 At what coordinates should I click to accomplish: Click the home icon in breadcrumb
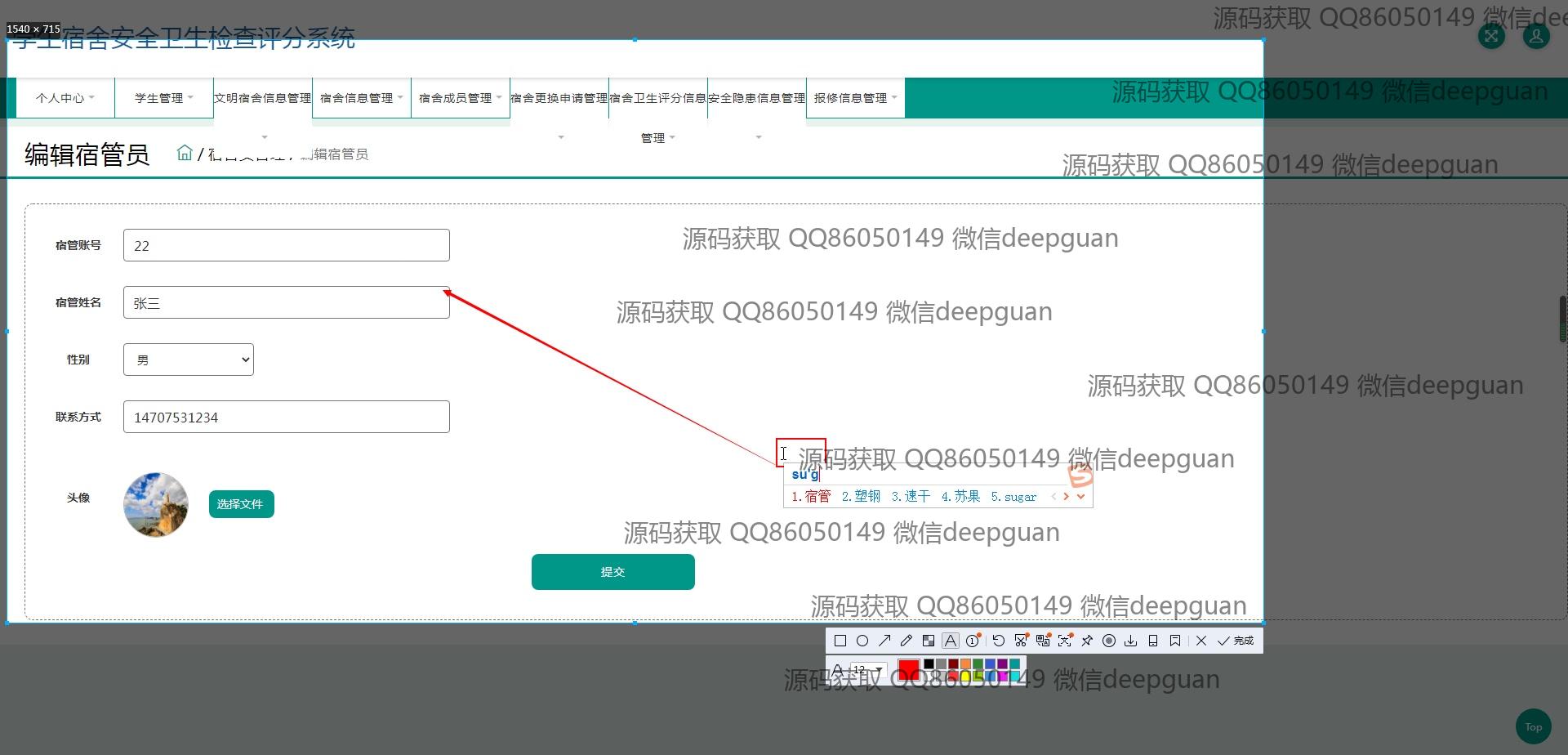185,153
